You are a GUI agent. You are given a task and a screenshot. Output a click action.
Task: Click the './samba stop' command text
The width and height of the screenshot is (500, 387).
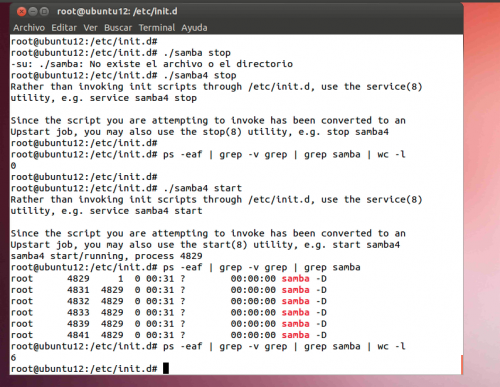coord(197,53)
